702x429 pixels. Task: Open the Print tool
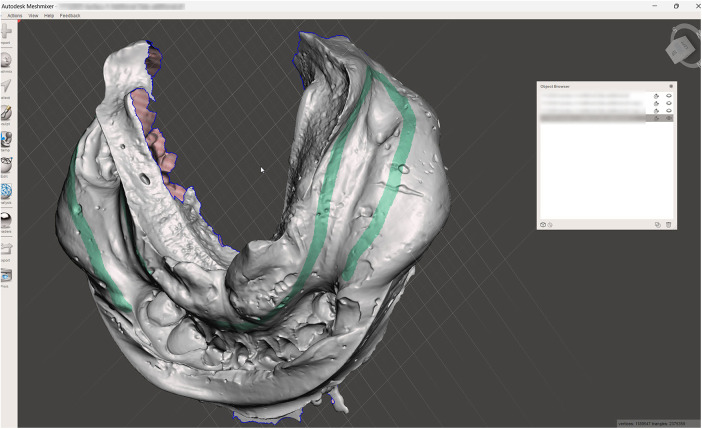[x=6, y=275]
